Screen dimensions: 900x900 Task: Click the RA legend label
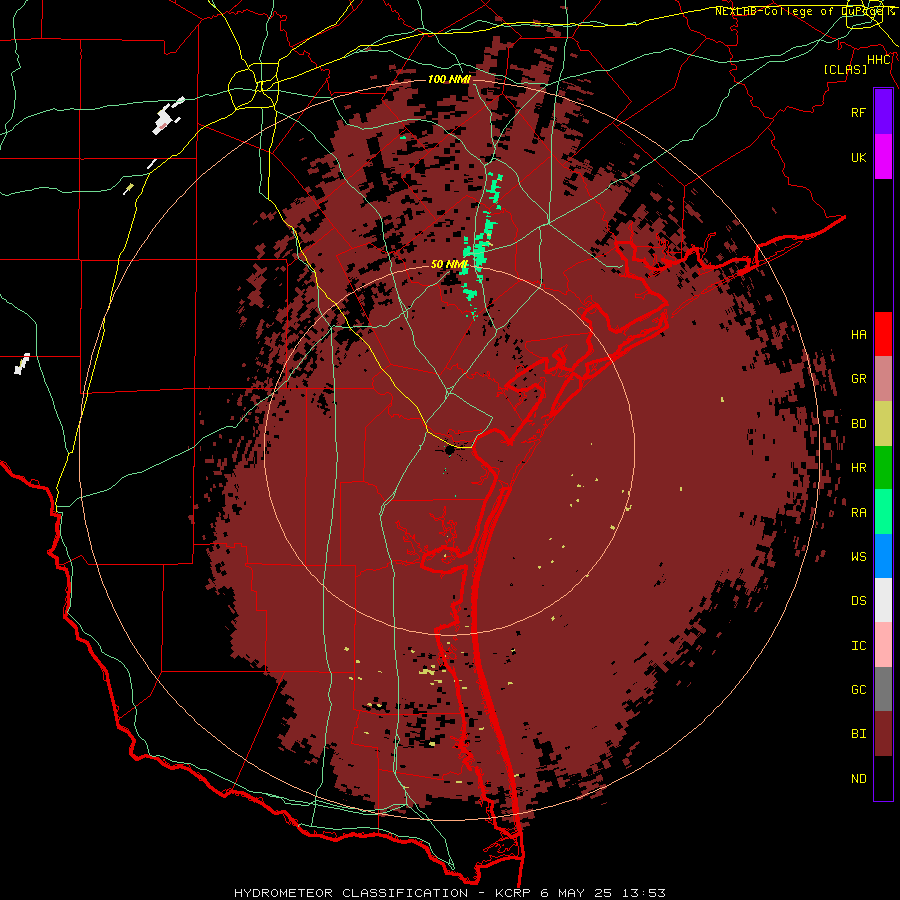pos(859,513)
